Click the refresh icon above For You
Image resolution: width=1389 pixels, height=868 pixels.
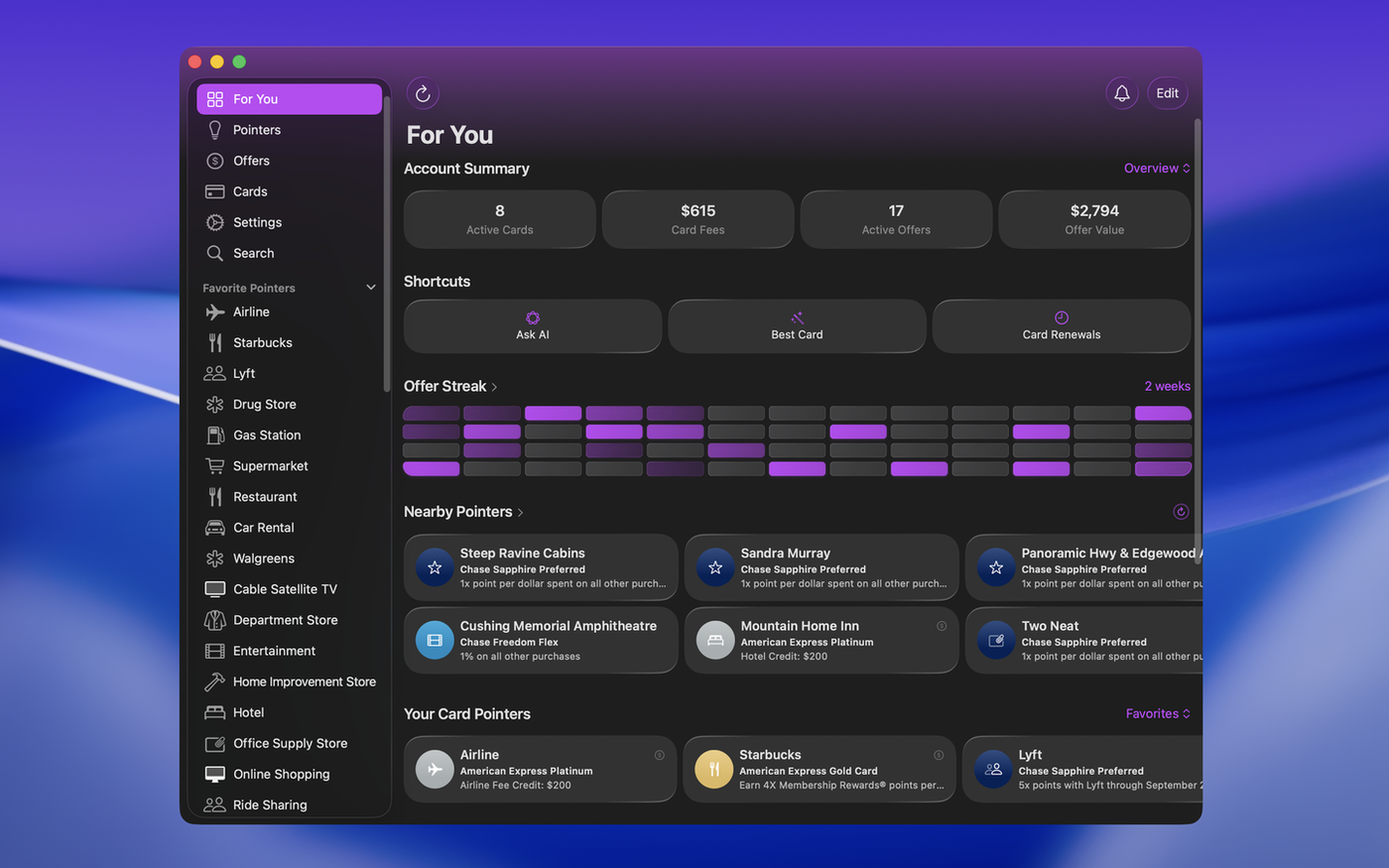(x=423, y=93)
